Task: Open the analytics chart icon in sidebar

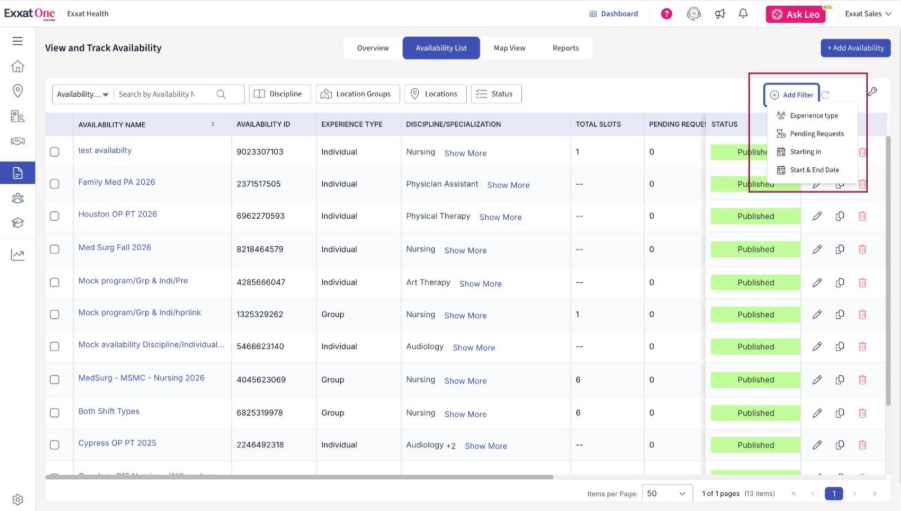Action: coord(17,255)
